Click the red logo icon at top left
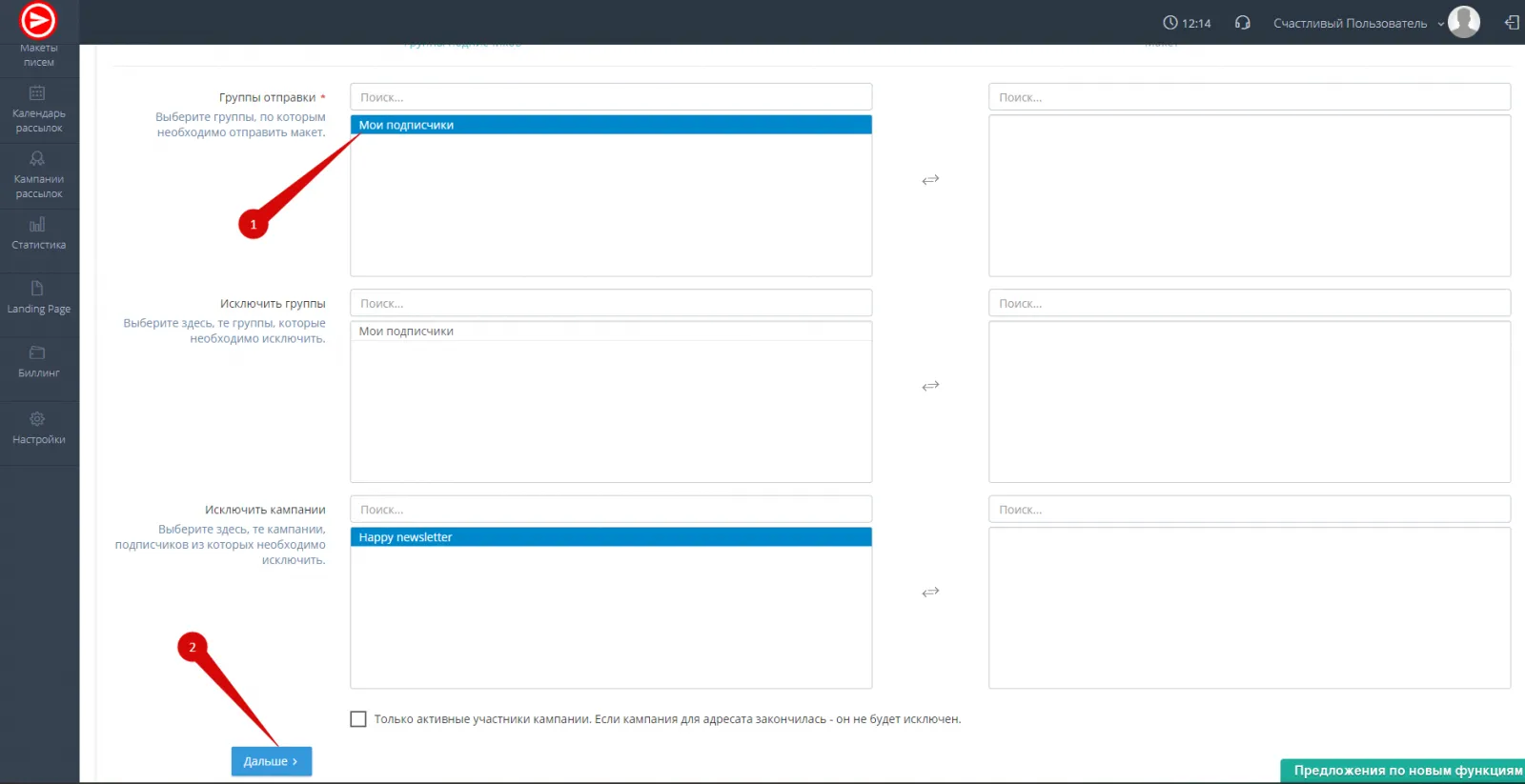The image size is (1525, 784). [38, 20]
